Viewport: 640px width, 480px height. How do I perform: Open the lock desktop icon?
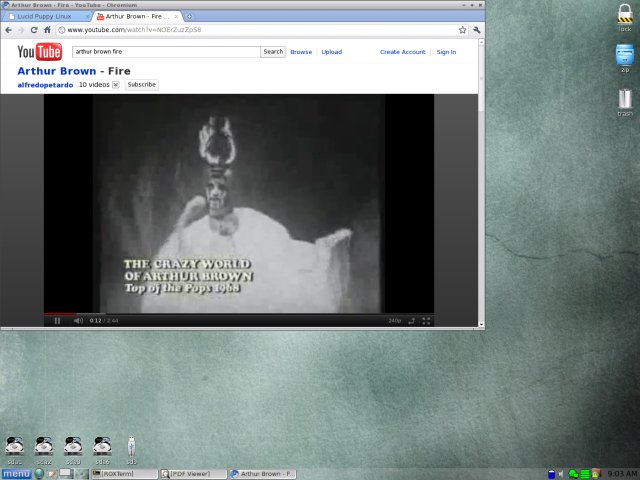click(624, 18)
